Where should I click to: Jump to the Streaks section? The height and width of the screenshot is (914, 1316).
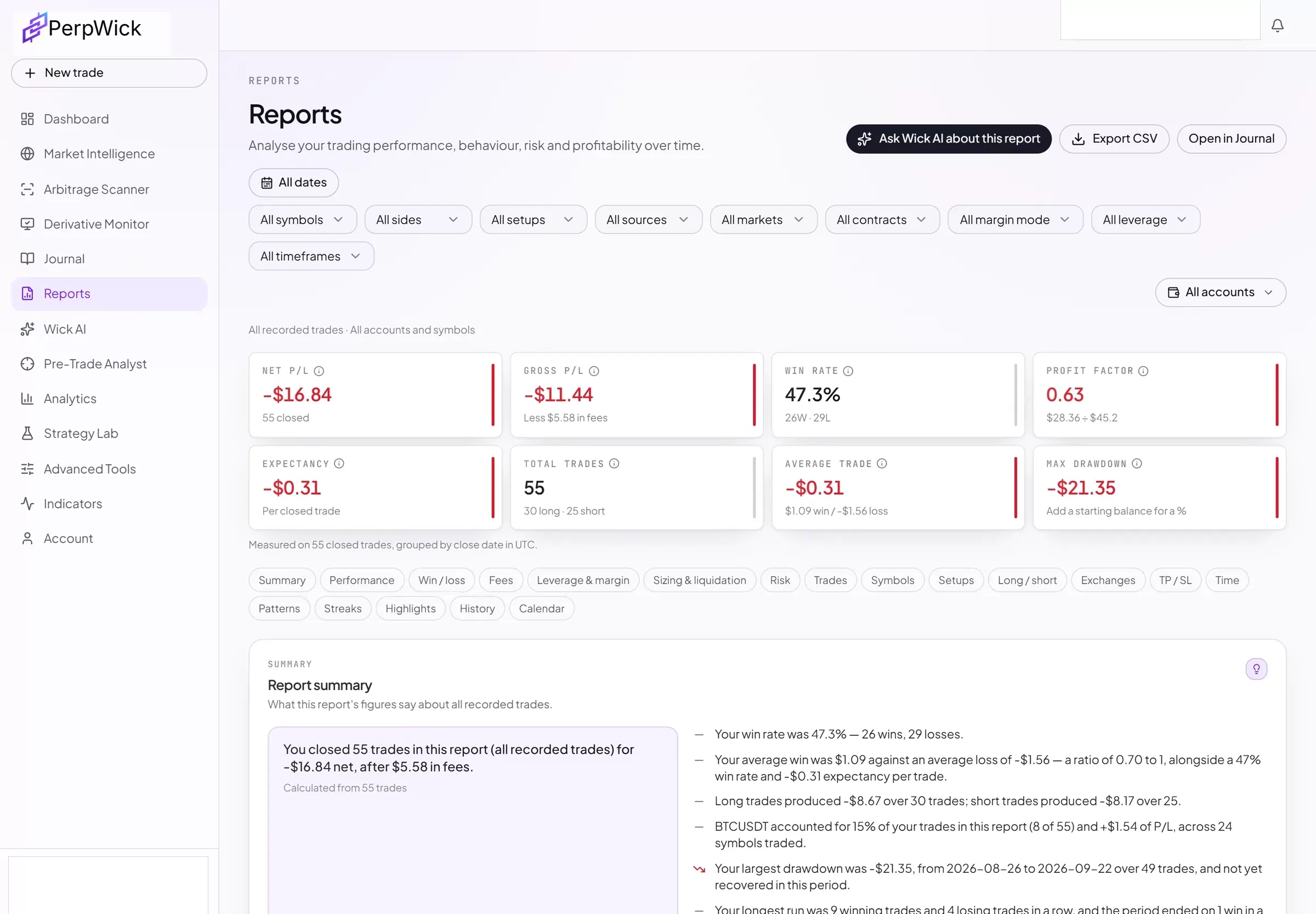click(x=343, y=609)
